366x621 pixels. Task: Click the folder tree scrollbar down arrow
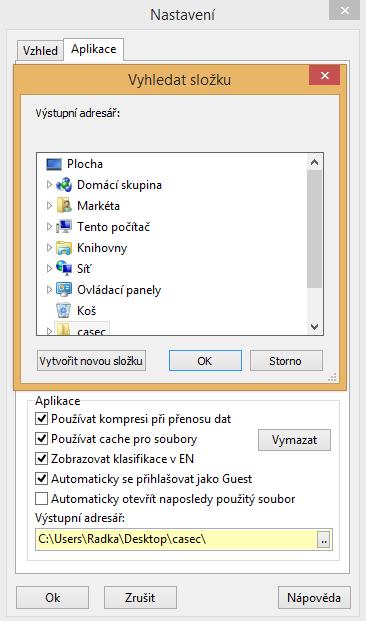point(315,327)
